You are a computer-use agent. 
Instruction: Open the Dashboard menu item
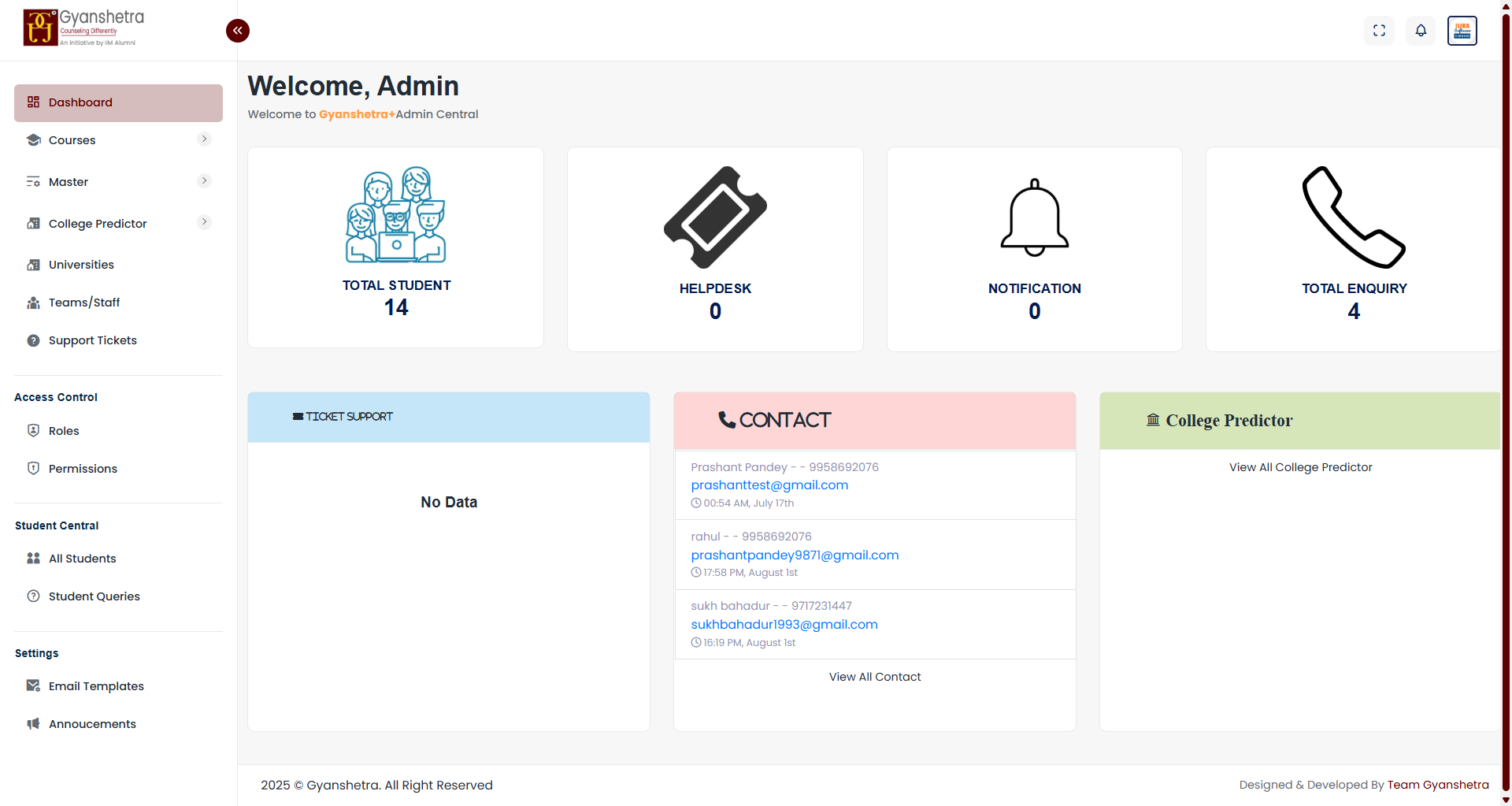coord(118,103)
